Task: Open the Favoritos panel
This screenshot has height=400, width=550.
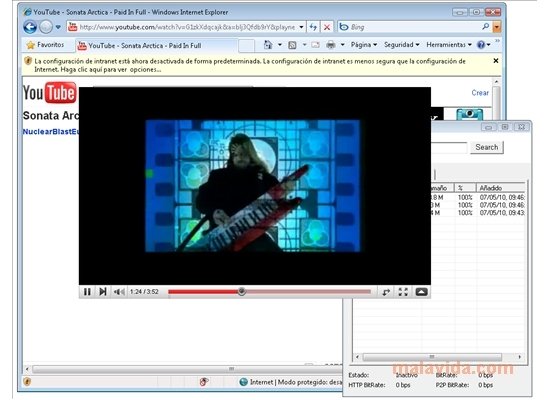Action: click(x=45, y=45)
